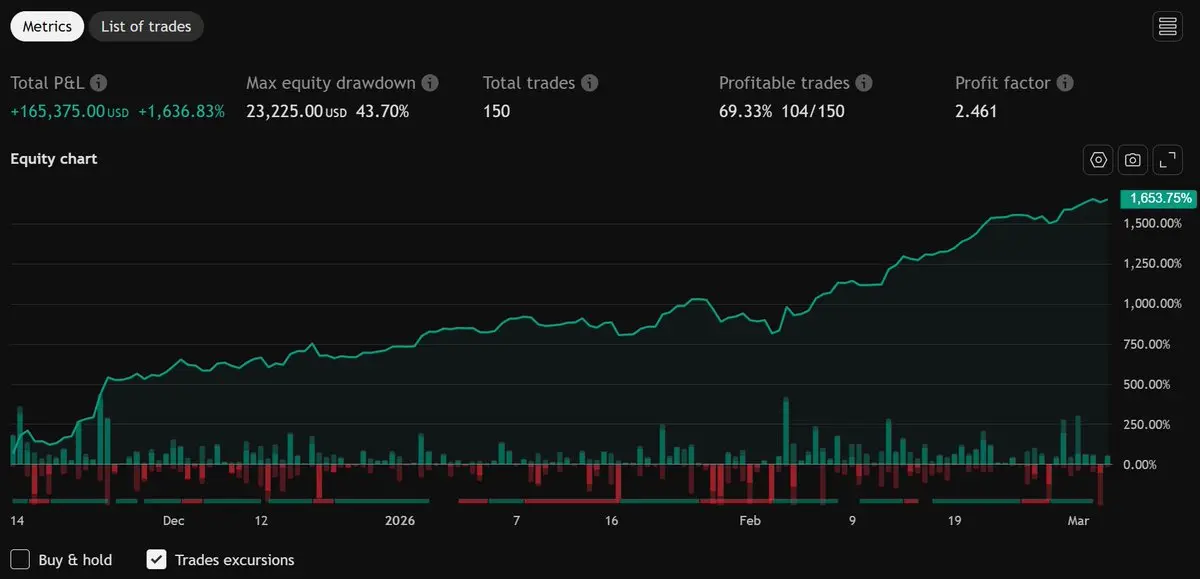Click the Total P&L value +165,375.00 USD

click(x=69, y=111)
